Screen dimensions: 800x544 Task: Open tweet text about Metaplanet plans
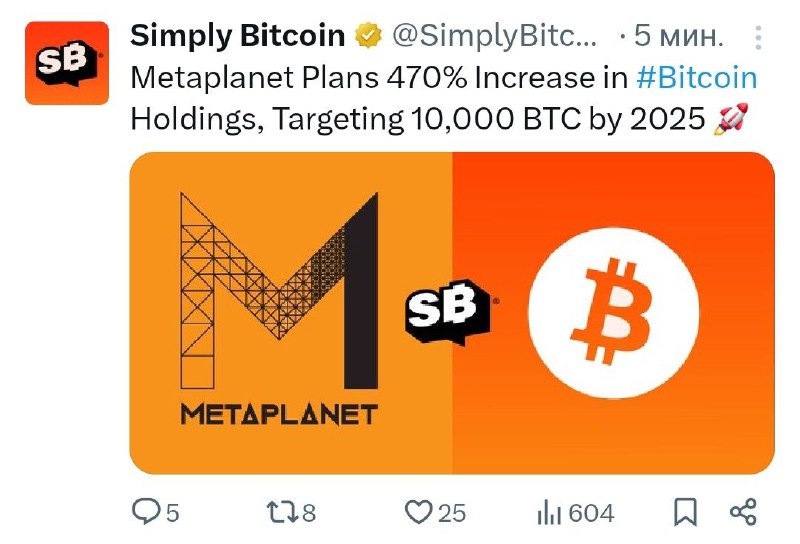[x=444, y=98]
